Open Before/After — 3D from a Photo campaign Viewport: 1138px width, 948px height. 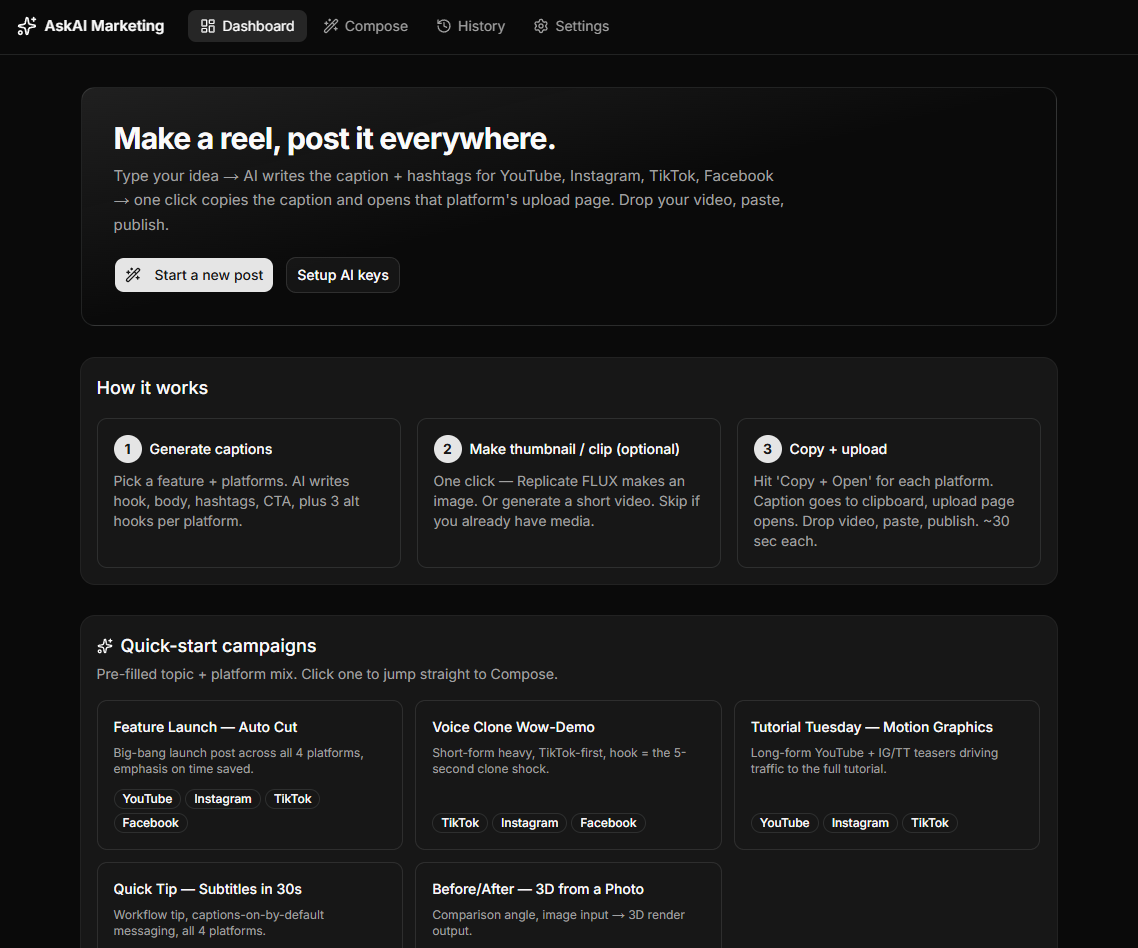(x=568, y=905)
